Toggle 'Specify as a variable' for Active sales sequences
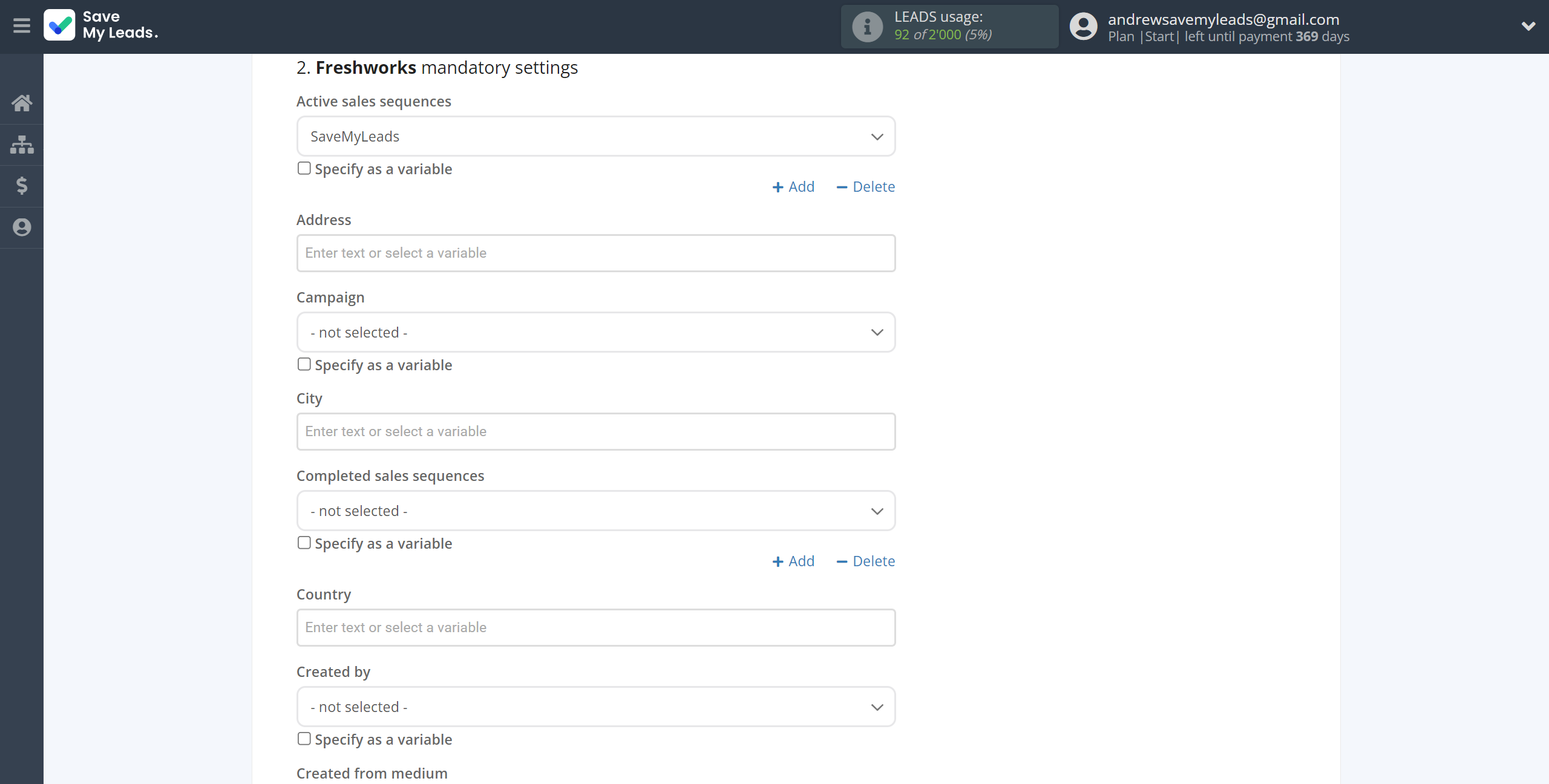The width and height of the screenshot is (1549, 784). pos(304,168)
